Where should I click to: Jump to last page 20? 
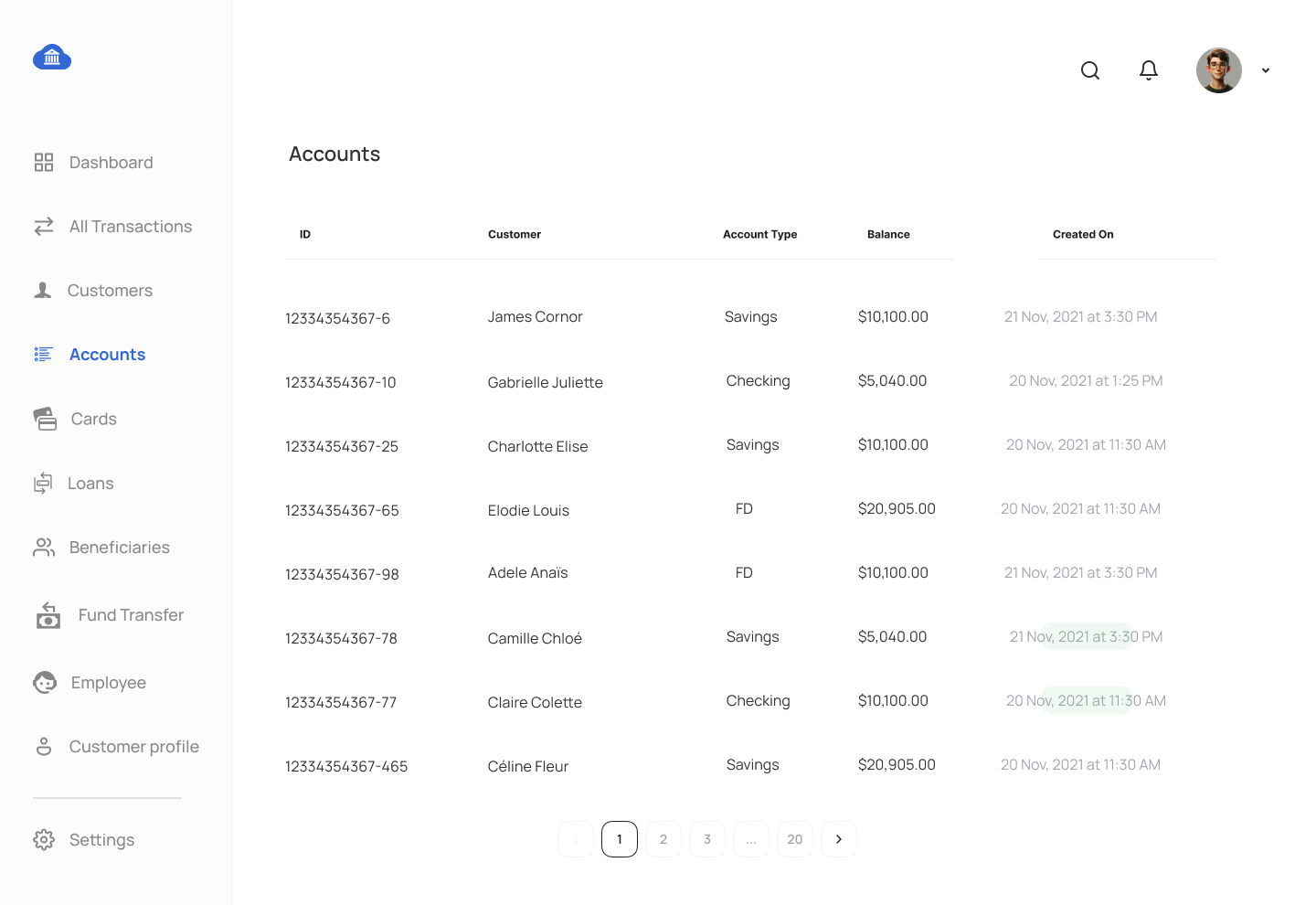coord(795,839)
